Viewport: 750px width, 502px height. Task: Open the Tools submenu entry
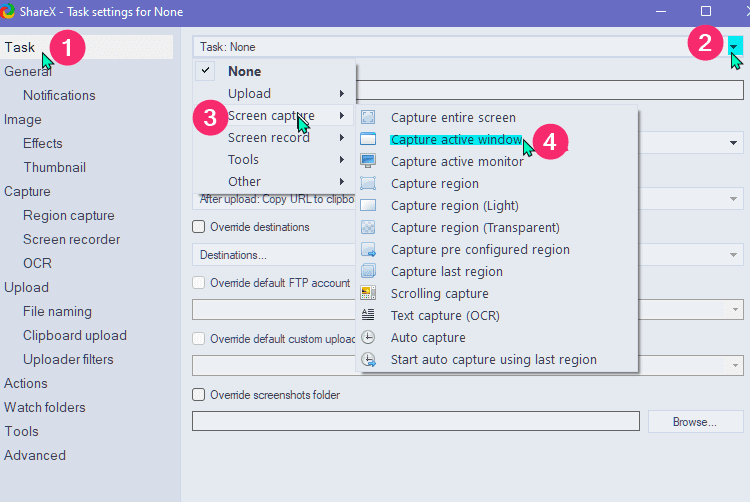(275, 159)
